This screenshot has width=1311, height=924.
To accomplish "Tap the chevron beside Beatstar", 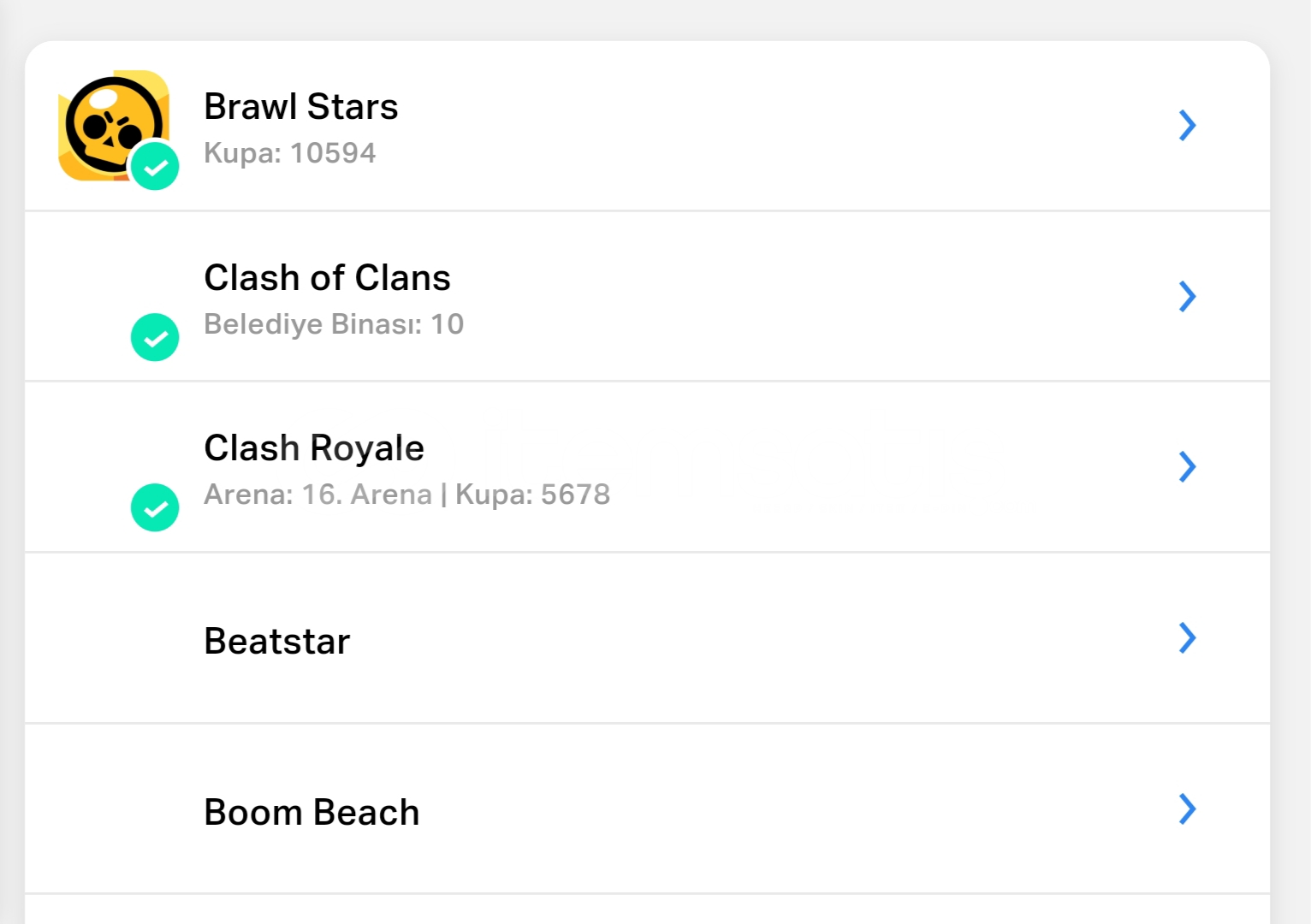I will pyautogui.click(x=1187, y=637).
